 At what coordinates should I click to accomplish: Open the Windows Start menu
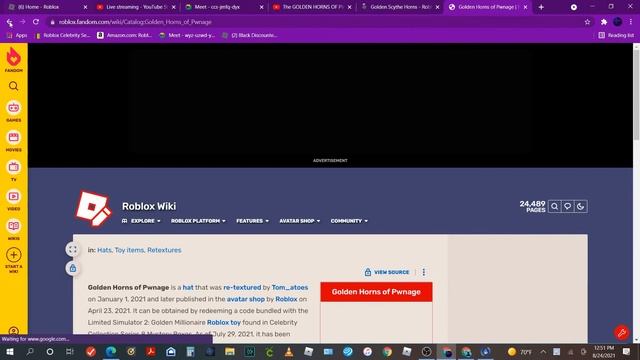(x=10, y=351)
